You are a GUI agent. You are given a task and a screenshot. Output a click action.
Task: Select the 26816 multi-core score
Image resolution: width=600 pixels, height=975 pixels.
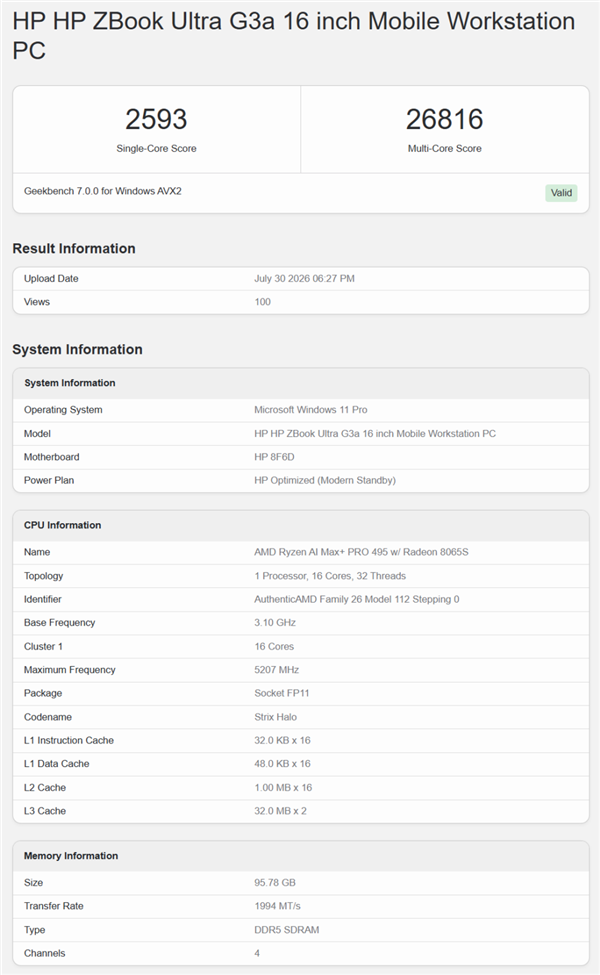pyautogui.click(x=445, y=119)
